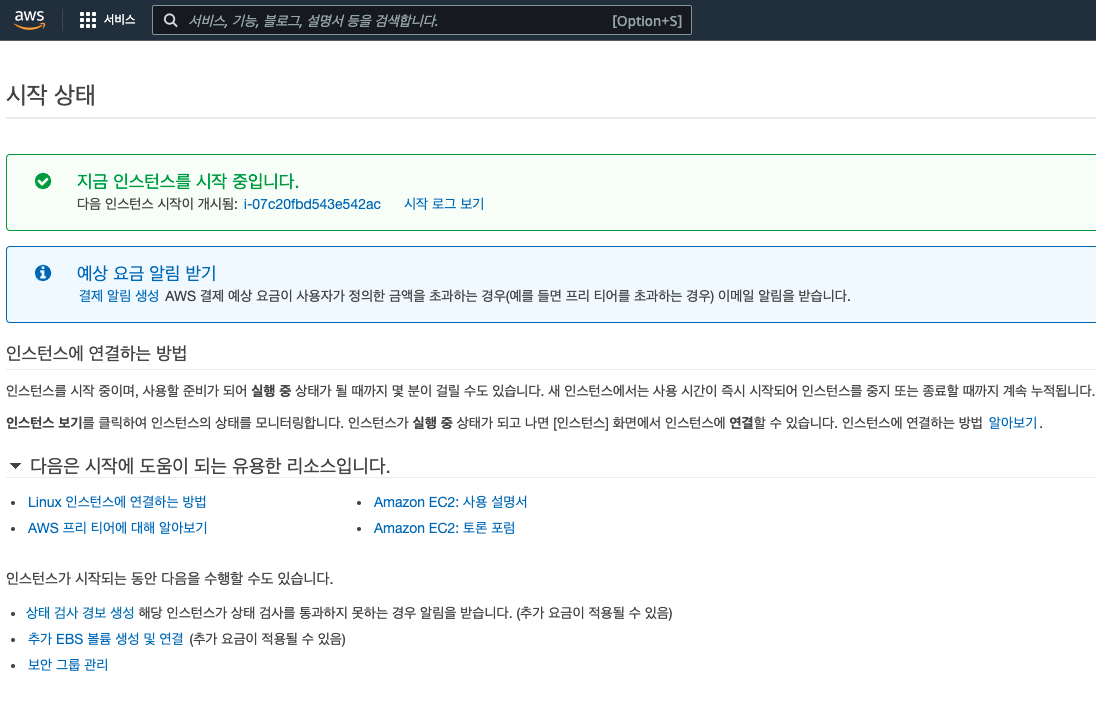Image resolution: width=1096 pixels, height=702 pixels.
Task: Click the 다음은 시작에 도움이 되는 heading text
Action: click(210, 466)
